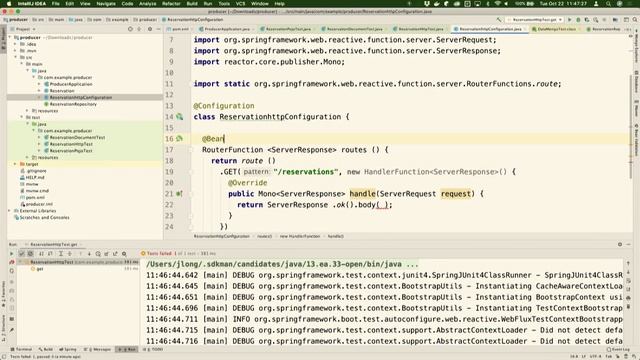
Task: Click the Locate (scroll from source) icon in Project panel
Action: click(130, 29)
